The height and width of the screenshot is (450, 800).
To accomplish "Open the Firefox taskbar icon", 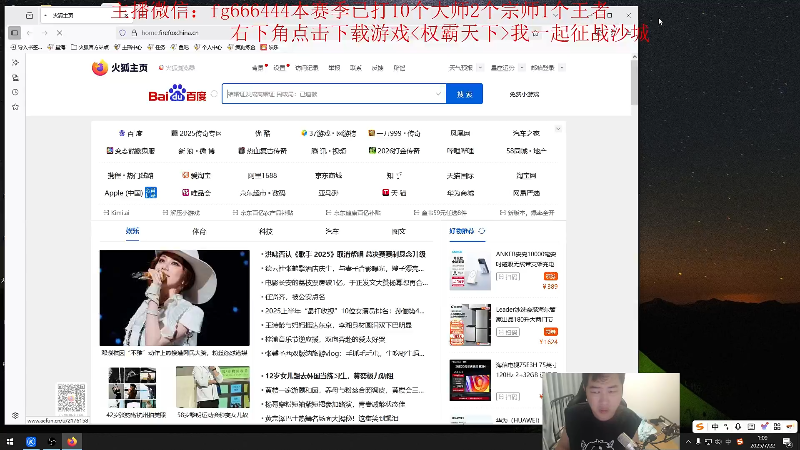I will click(x=72, y=441).
